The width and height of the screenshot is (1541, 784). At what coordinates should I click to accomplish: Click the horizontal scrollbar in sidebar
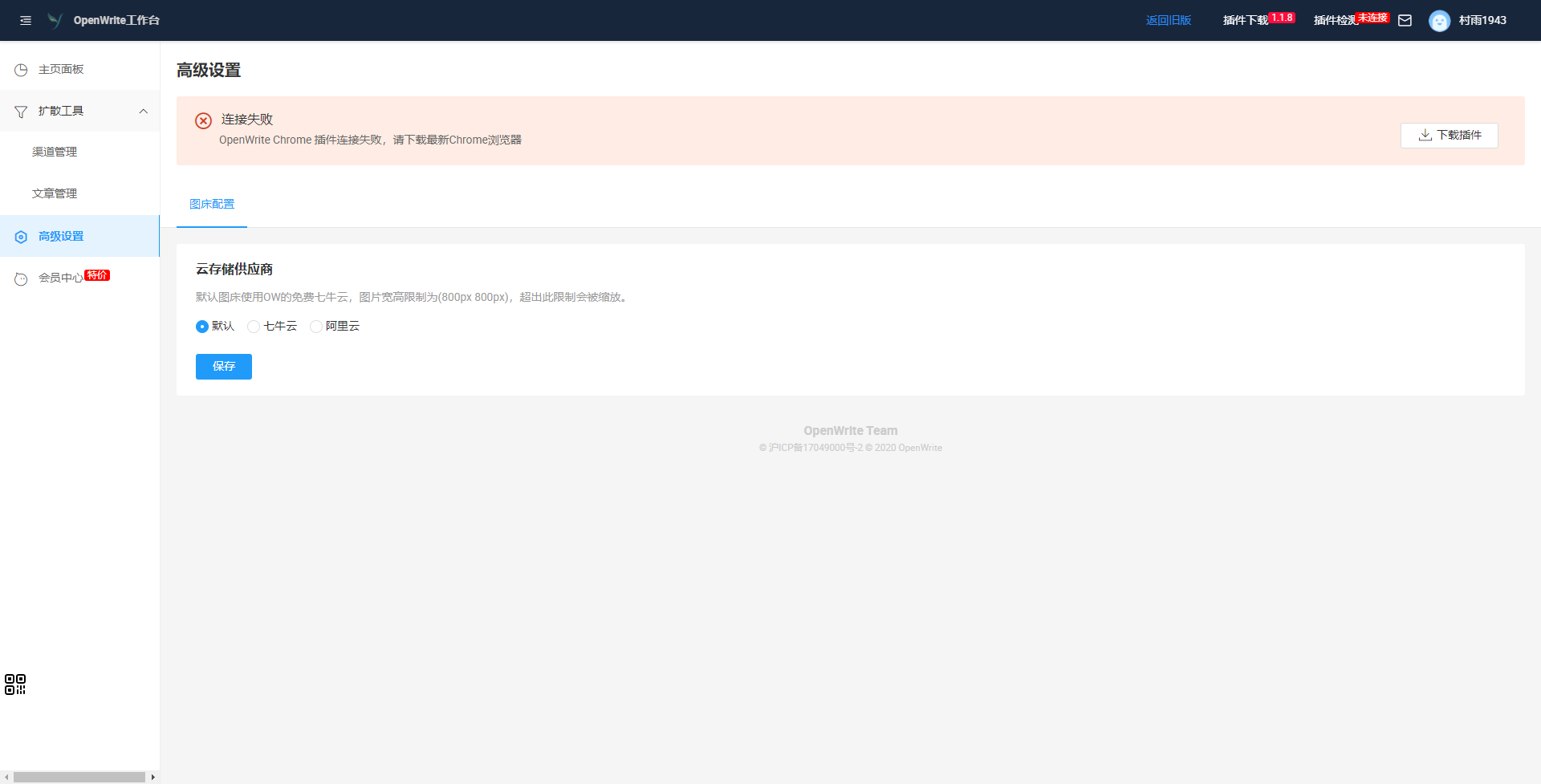coord(79,777)
